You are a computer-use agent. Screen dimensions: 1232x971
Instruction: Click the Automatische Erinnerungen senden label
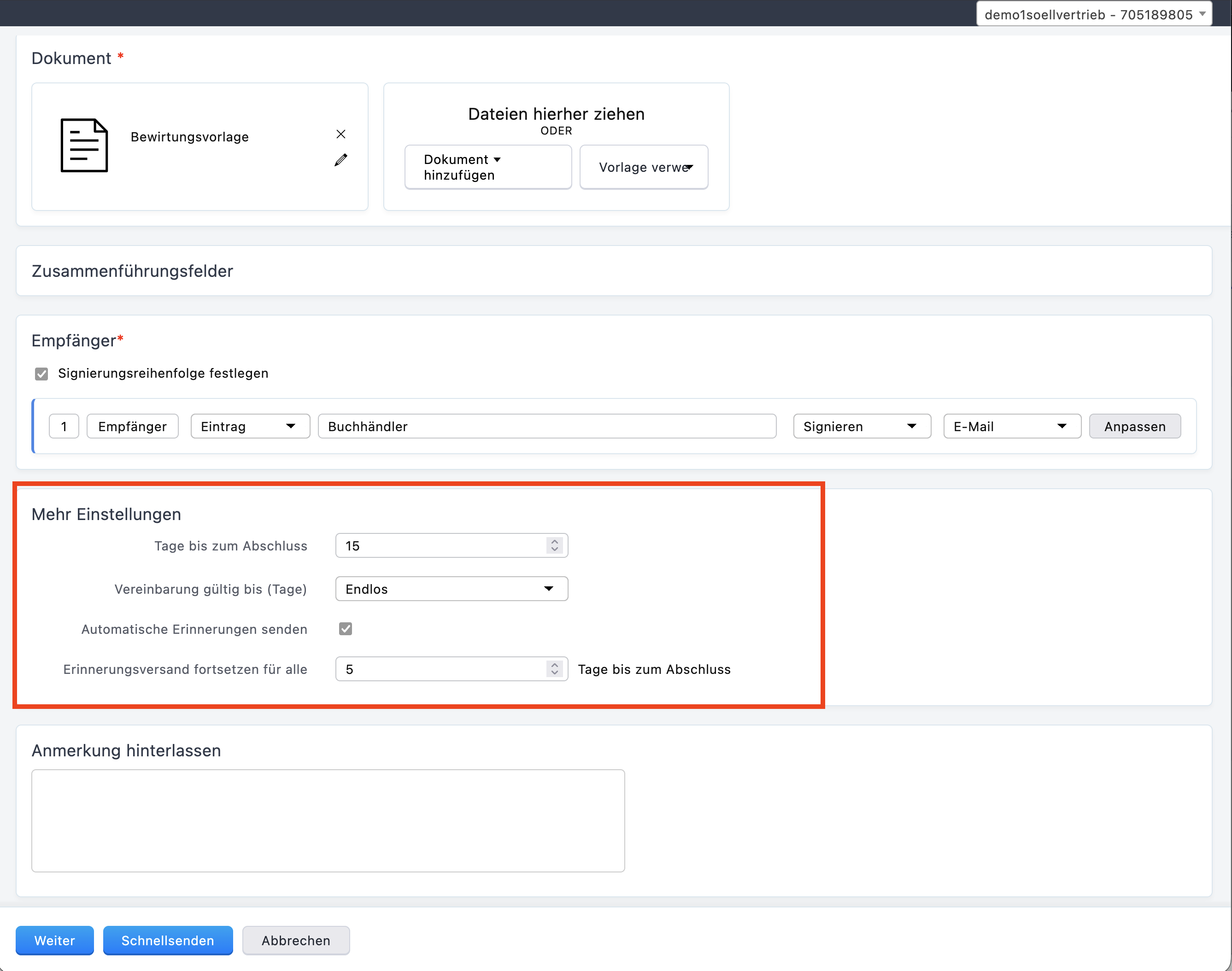click(x=194, y=629)
